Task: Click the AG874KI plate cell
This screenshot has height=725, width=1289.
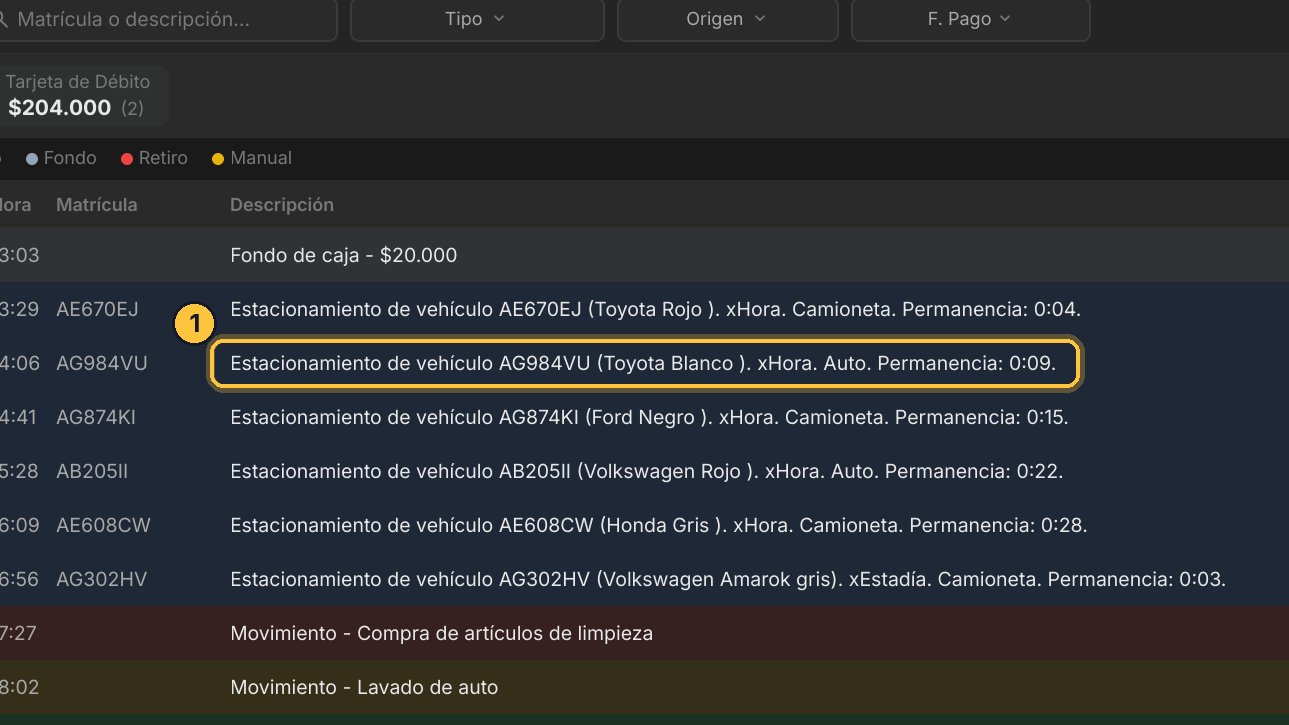Action: tap(96, 417)
